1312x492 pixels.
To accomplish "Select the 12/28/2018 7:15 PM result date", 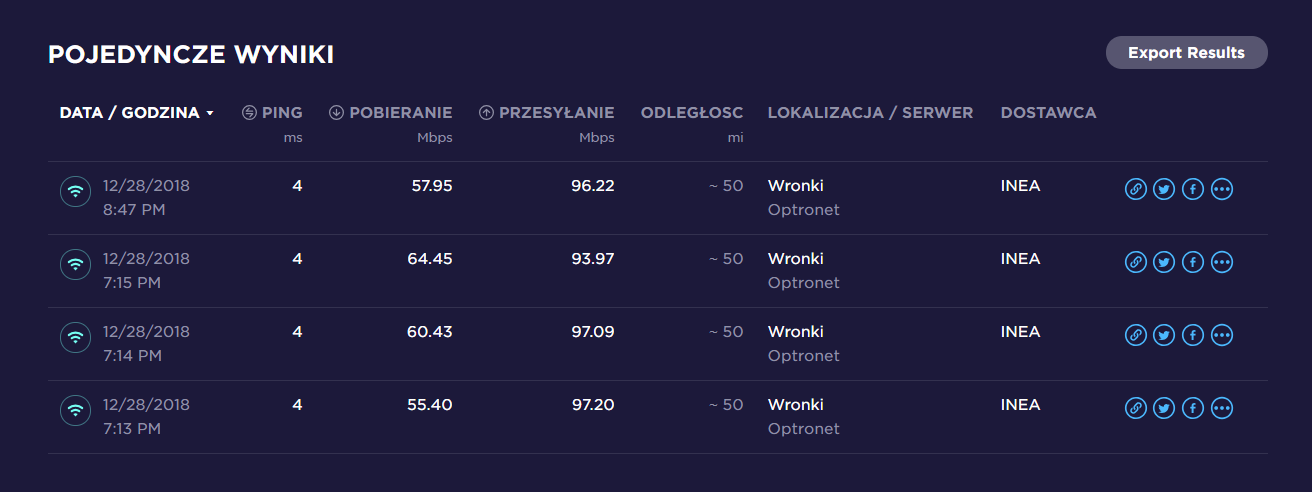I will coord(146,270).
